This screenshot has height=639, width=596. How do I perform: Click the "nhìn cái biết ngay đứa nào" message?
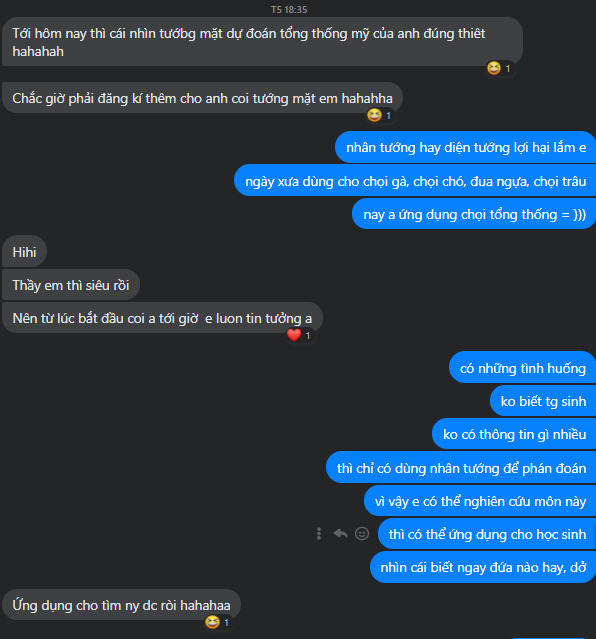coord(483,567)
